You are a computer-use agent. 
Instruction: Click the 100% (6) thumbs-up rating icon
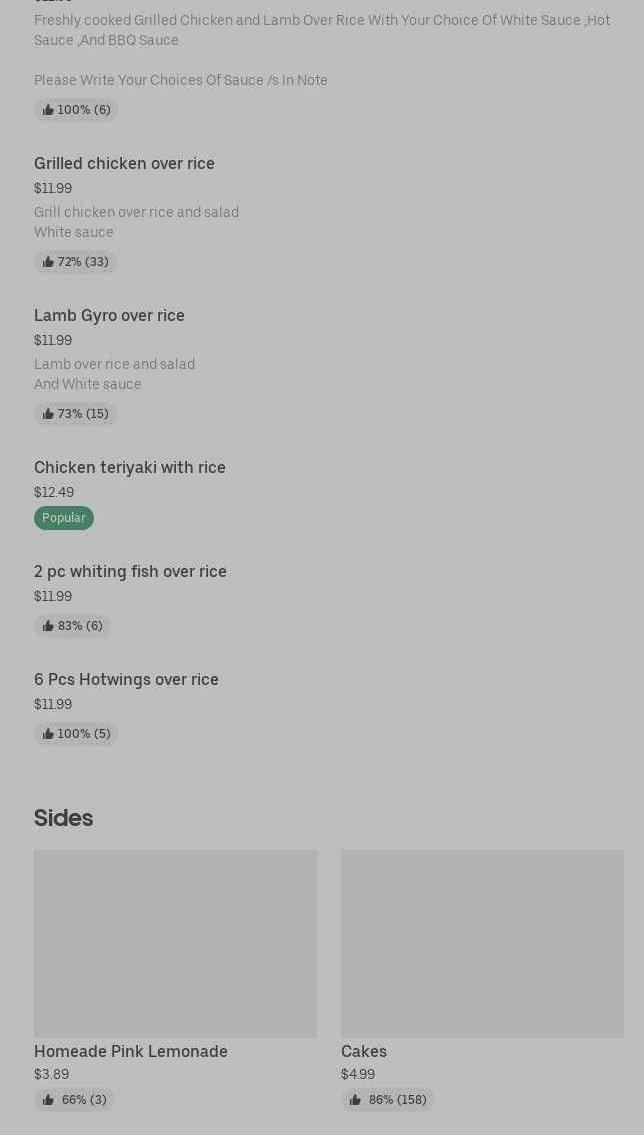(x=48, y=110)
